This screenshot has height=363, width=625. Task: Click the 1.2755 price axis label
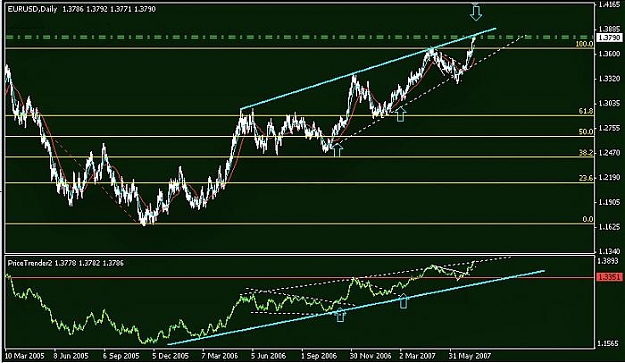609,128
